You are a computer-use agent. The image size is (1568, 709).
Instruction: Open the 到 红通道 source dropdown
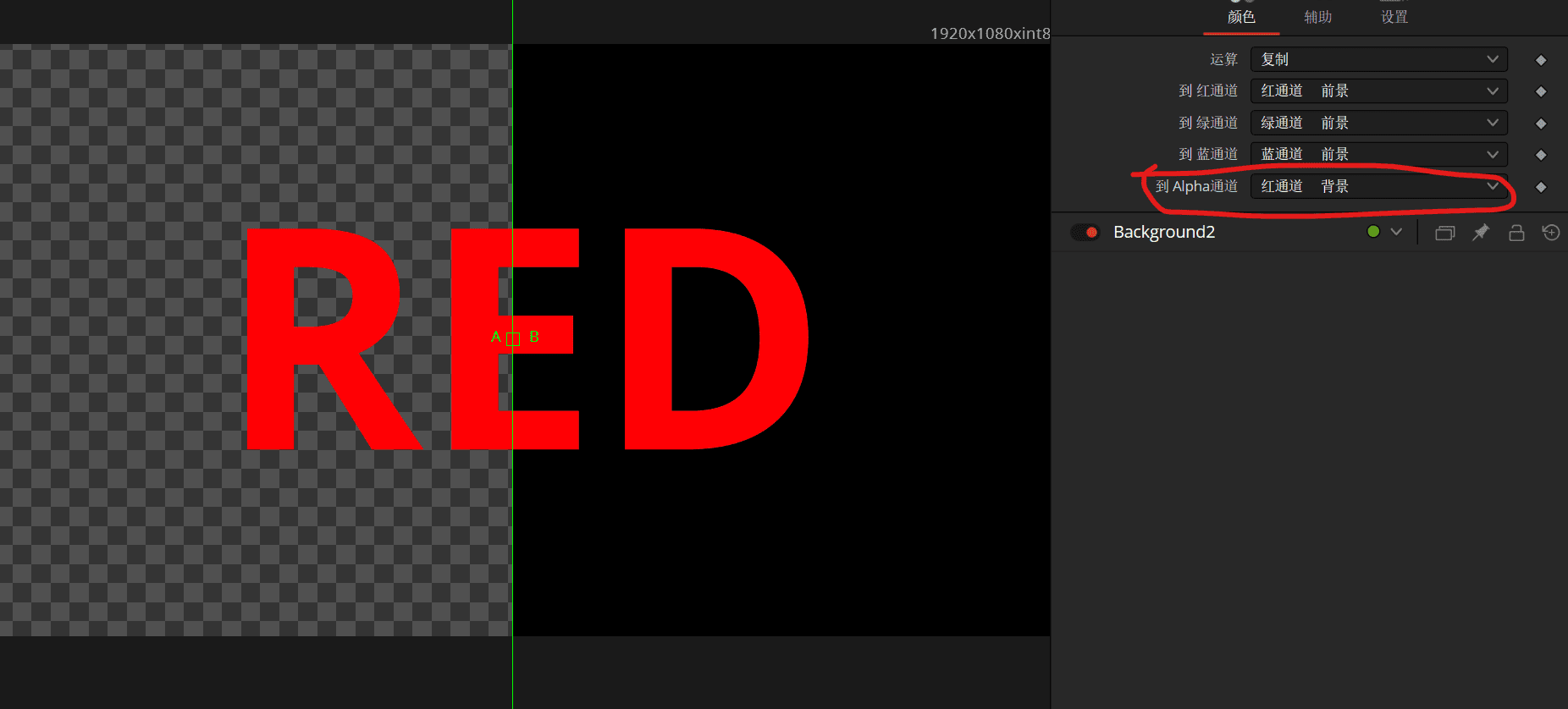1378,91
